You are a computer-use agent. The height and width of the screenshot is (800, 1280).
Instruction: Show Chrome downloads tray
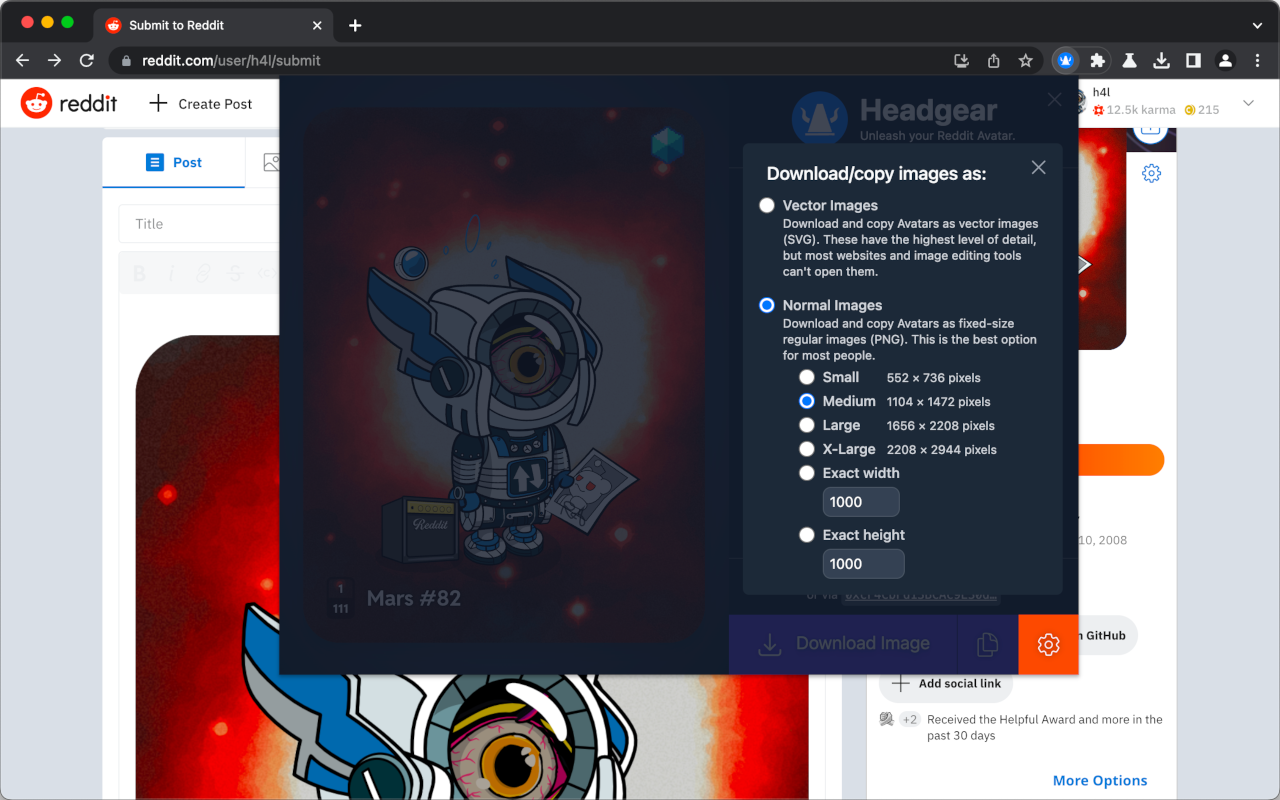(x=1161, y=60)
